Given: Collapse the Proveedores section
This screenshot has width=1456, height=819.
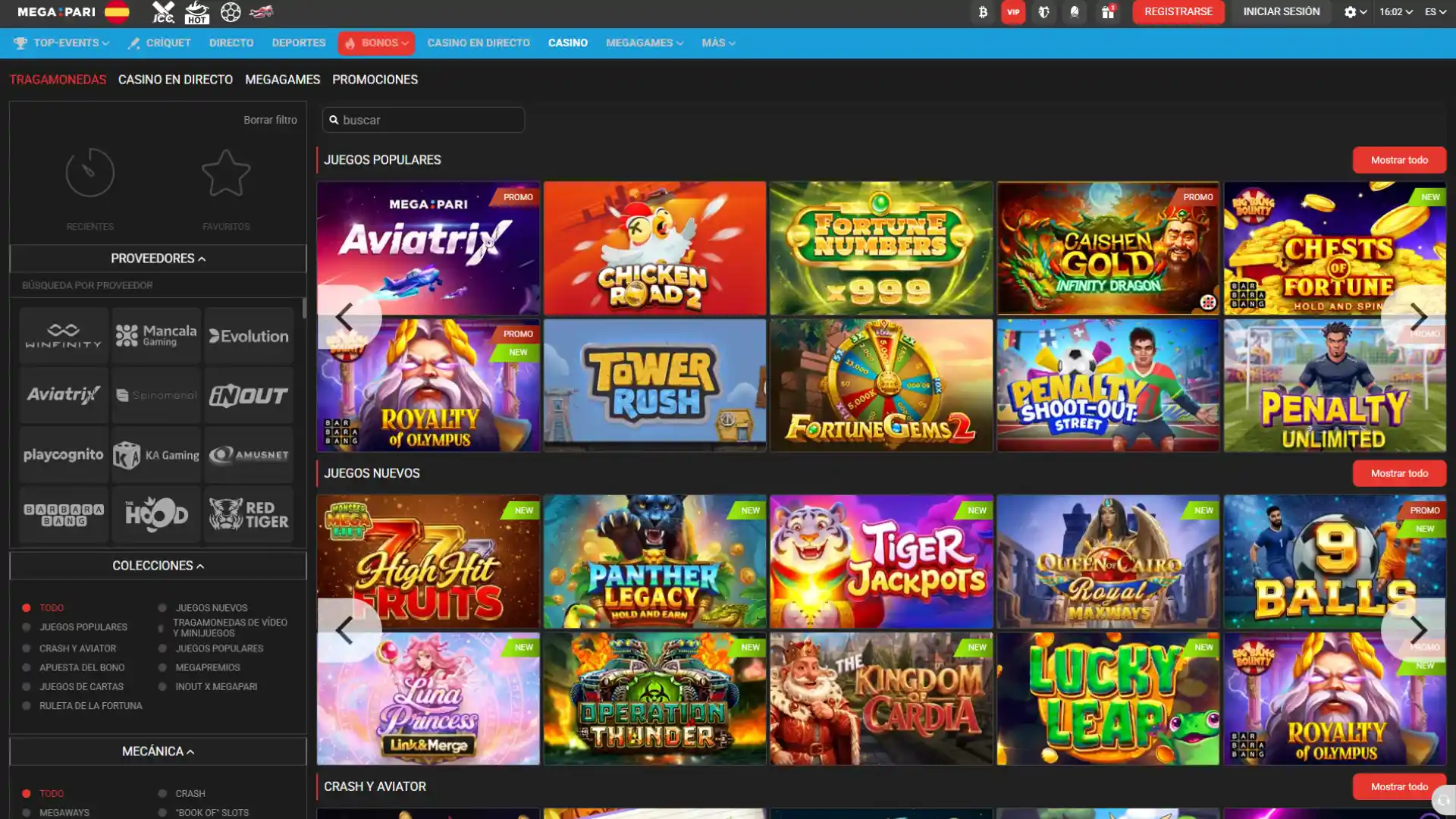Looking at the screenshot, I should coord(158,259).
